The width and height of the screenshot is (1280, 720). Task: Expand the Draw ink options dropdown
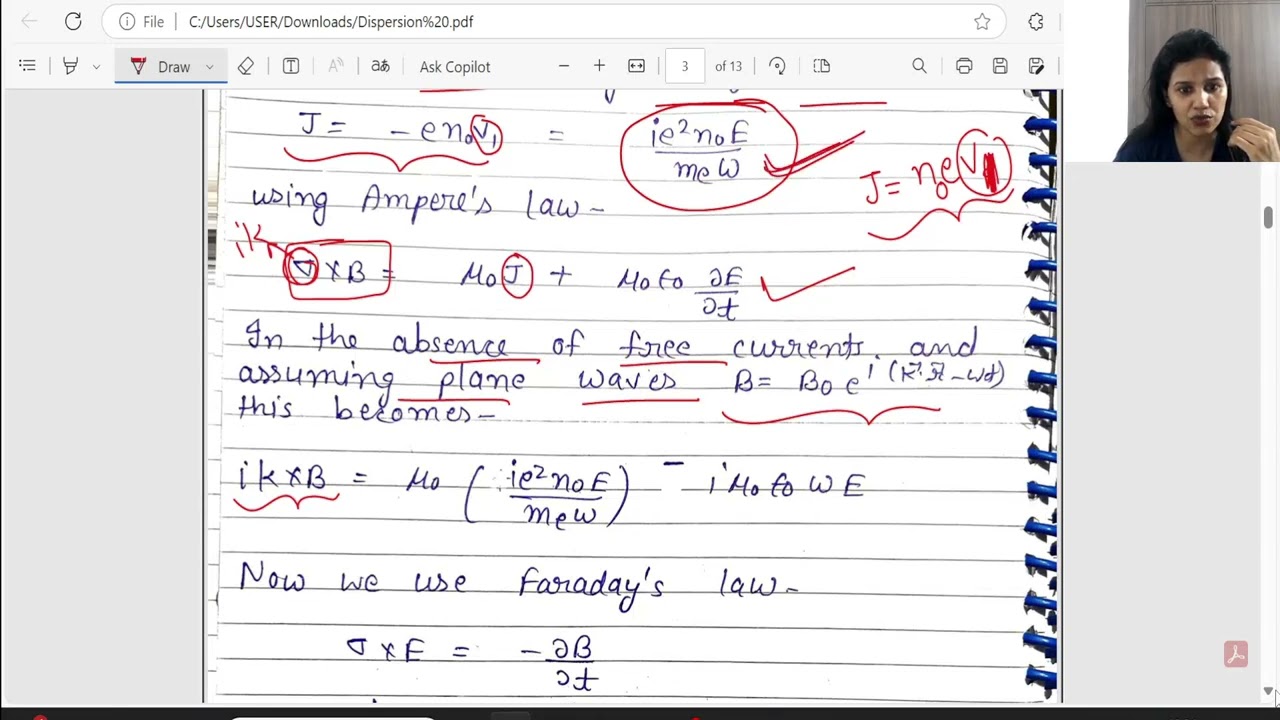209,67
